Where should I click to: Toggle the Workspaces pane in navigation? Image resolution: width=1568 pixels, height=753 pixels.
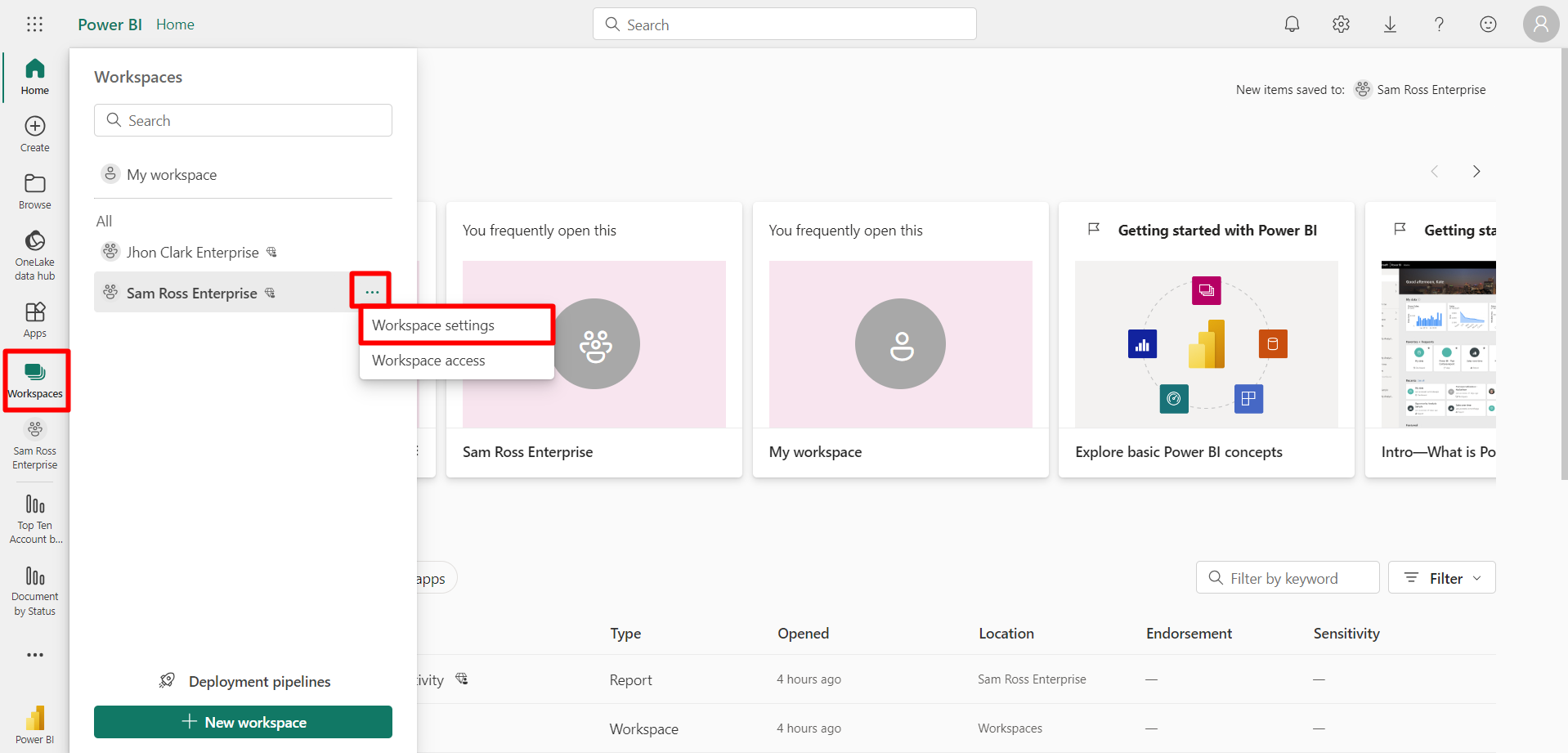point(35,380)
